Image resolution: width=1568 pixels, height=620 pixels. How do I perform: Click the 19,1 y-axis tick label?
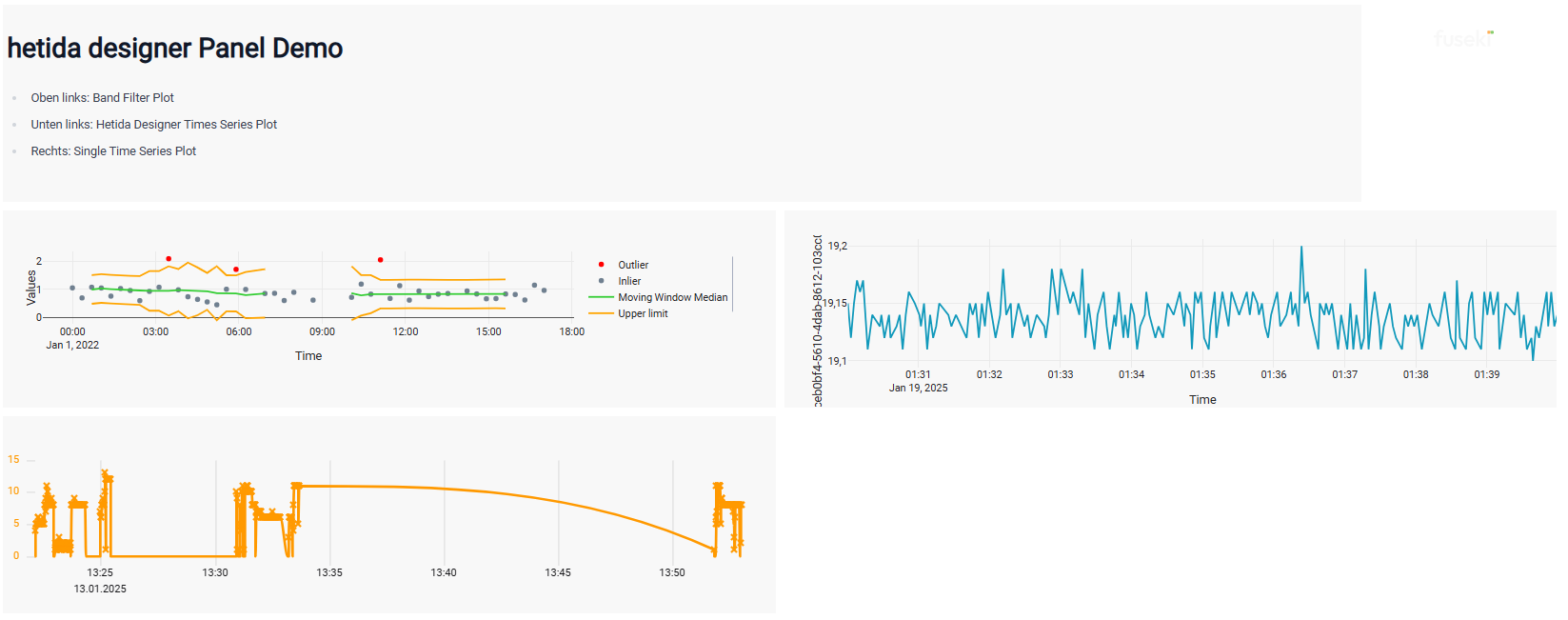[837, 361]
